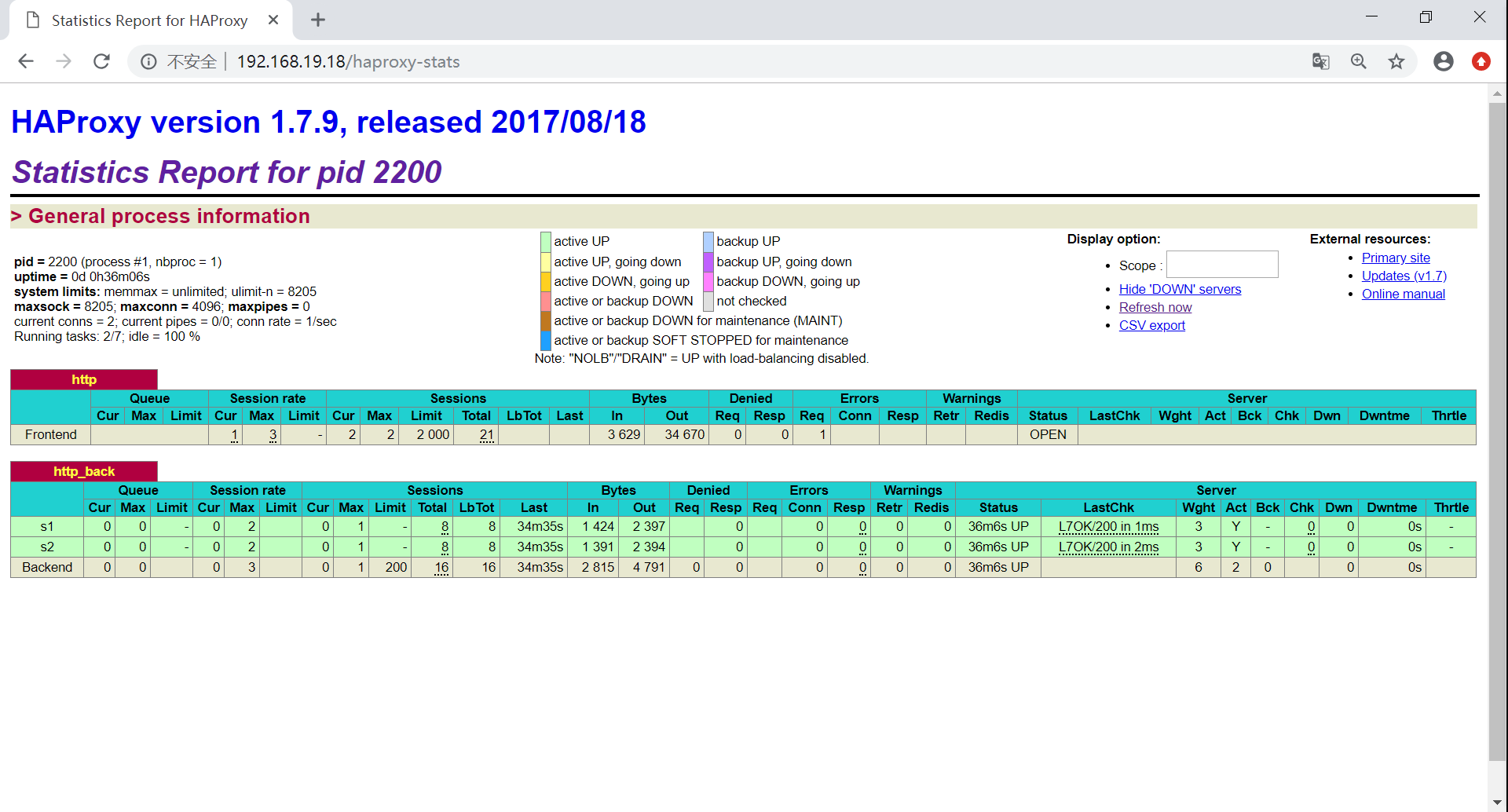1508x812 pixels.
Task: Click the Refresh now link
Action: tap(1155, 307)
